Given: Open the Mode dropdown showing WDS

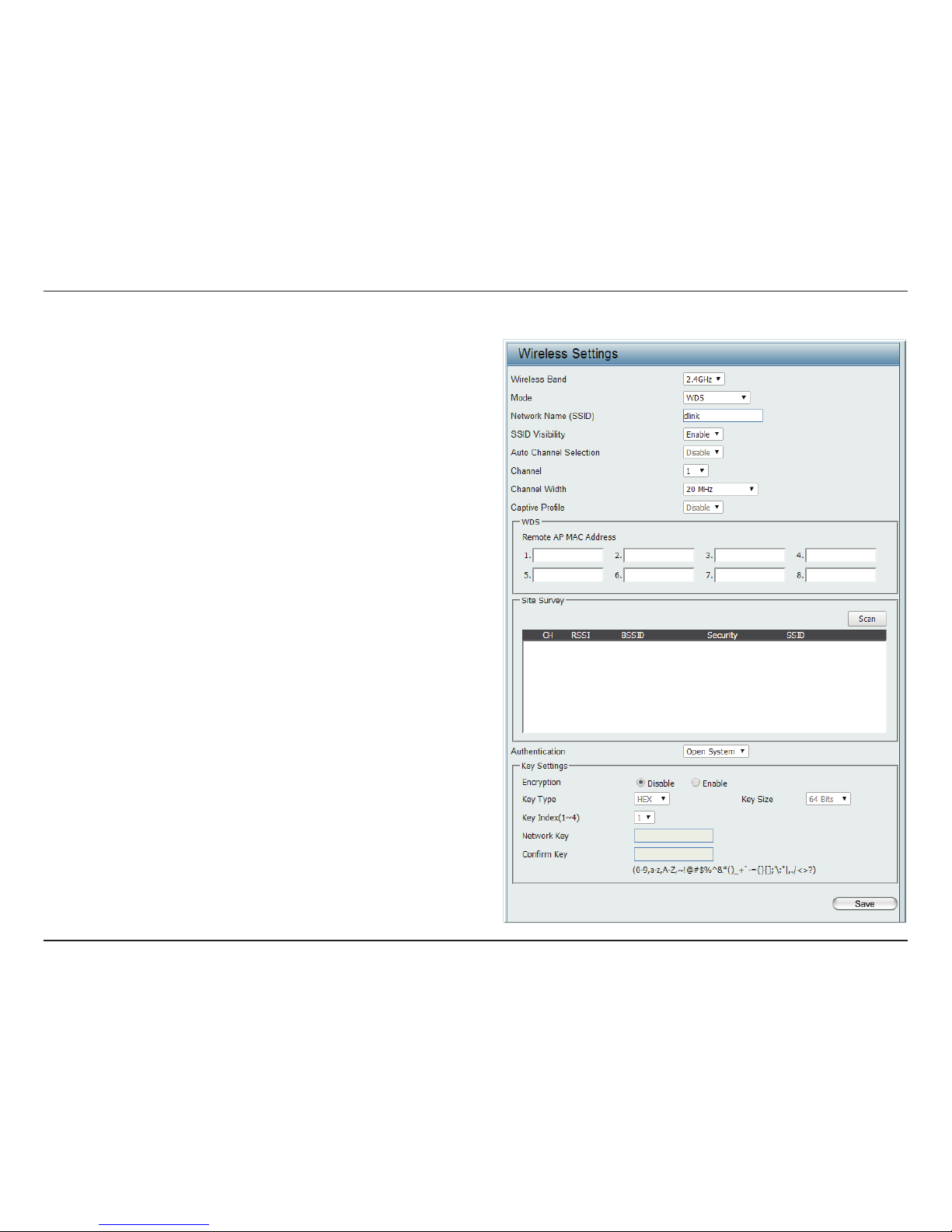Looking at the screenshot, I should click(x=717, y=397).
